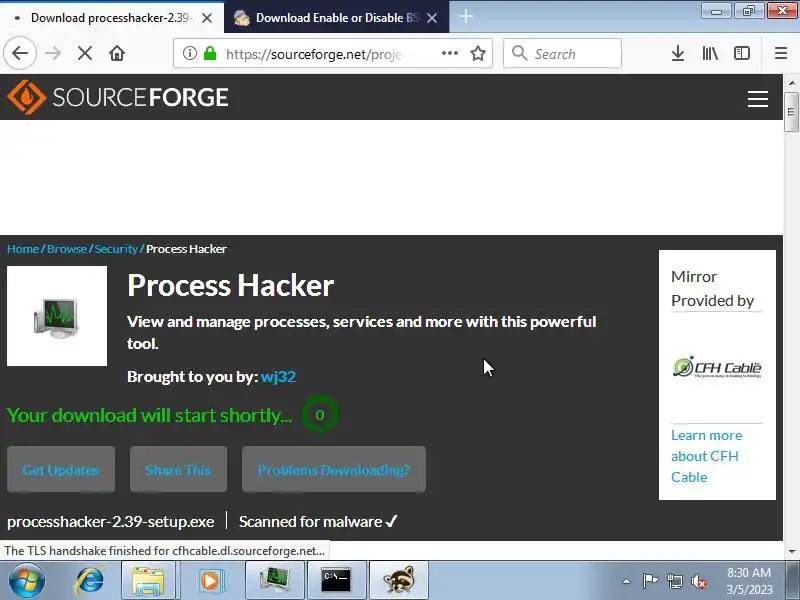This screenshot has height=600, width=800.
Task: Click the Search input field
Action: (562, 53)
